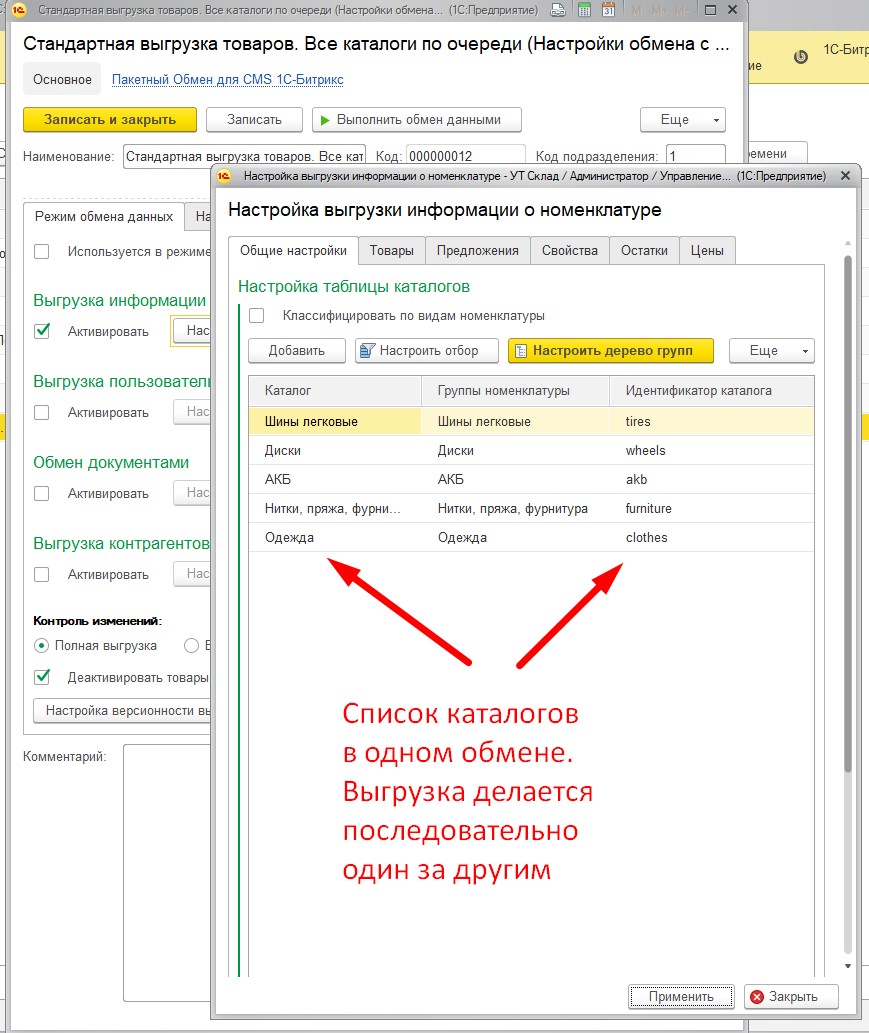Open the Еще dropdown in the nomenclature dialog
The width and height of the screenshot is (869, 1033).
point(771,351)
